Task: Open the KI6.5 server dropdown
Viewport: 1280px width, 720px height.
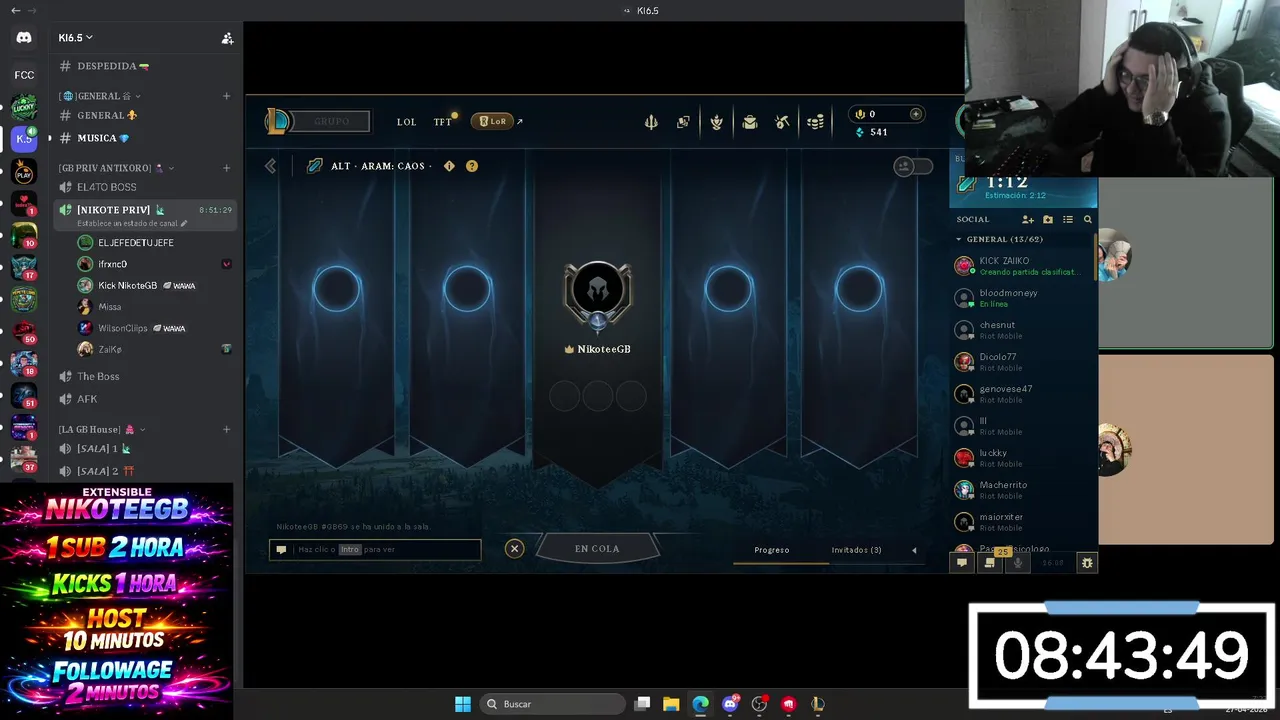Action: point(76,38)
